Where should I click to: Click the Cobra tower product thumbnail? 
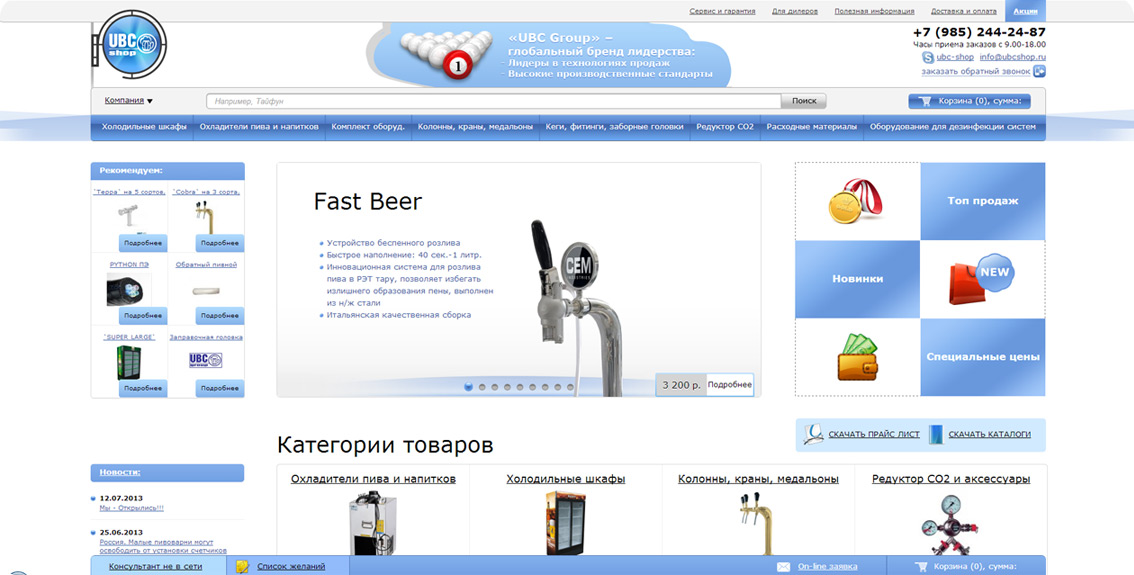[205, 217]
